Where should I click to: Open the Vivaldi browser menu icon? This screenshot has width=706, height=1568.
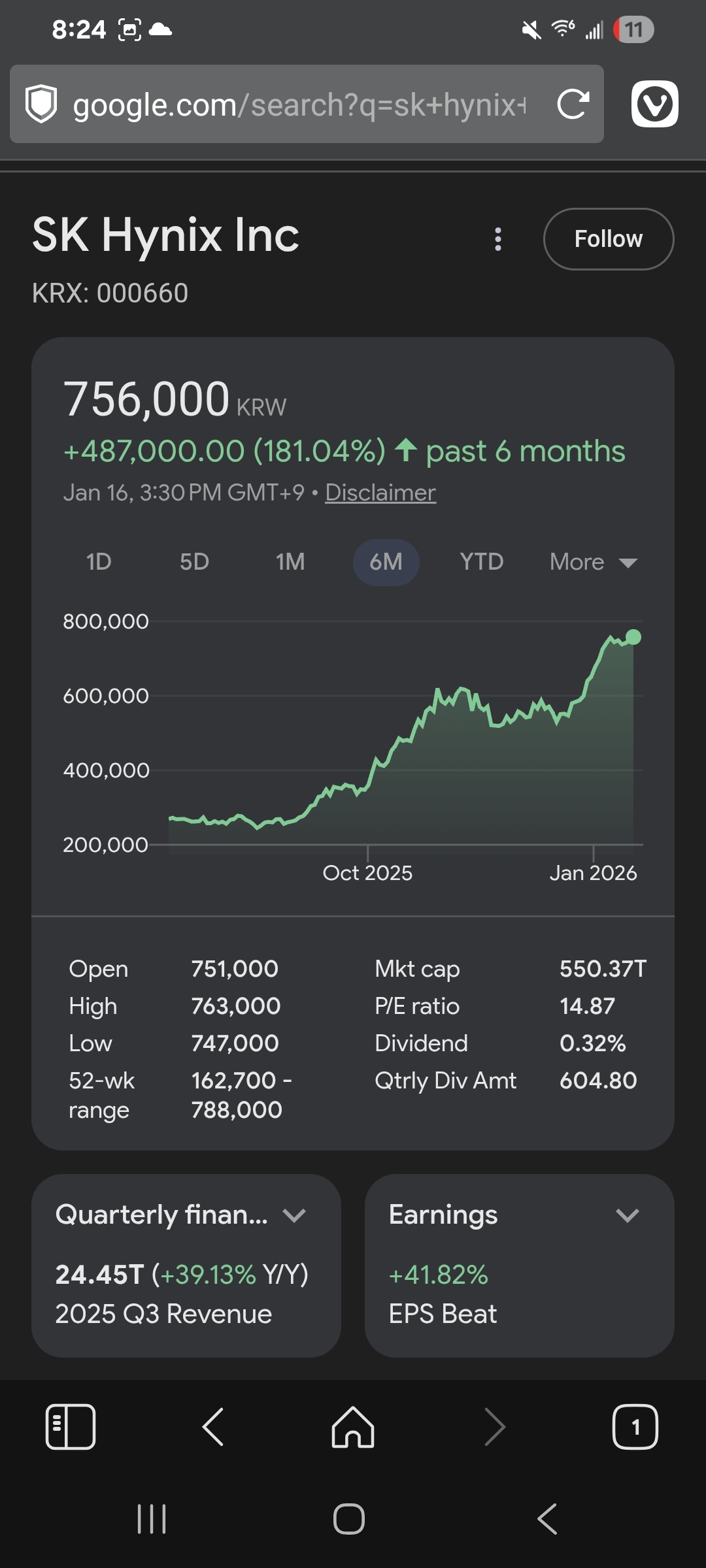(655, 104)
